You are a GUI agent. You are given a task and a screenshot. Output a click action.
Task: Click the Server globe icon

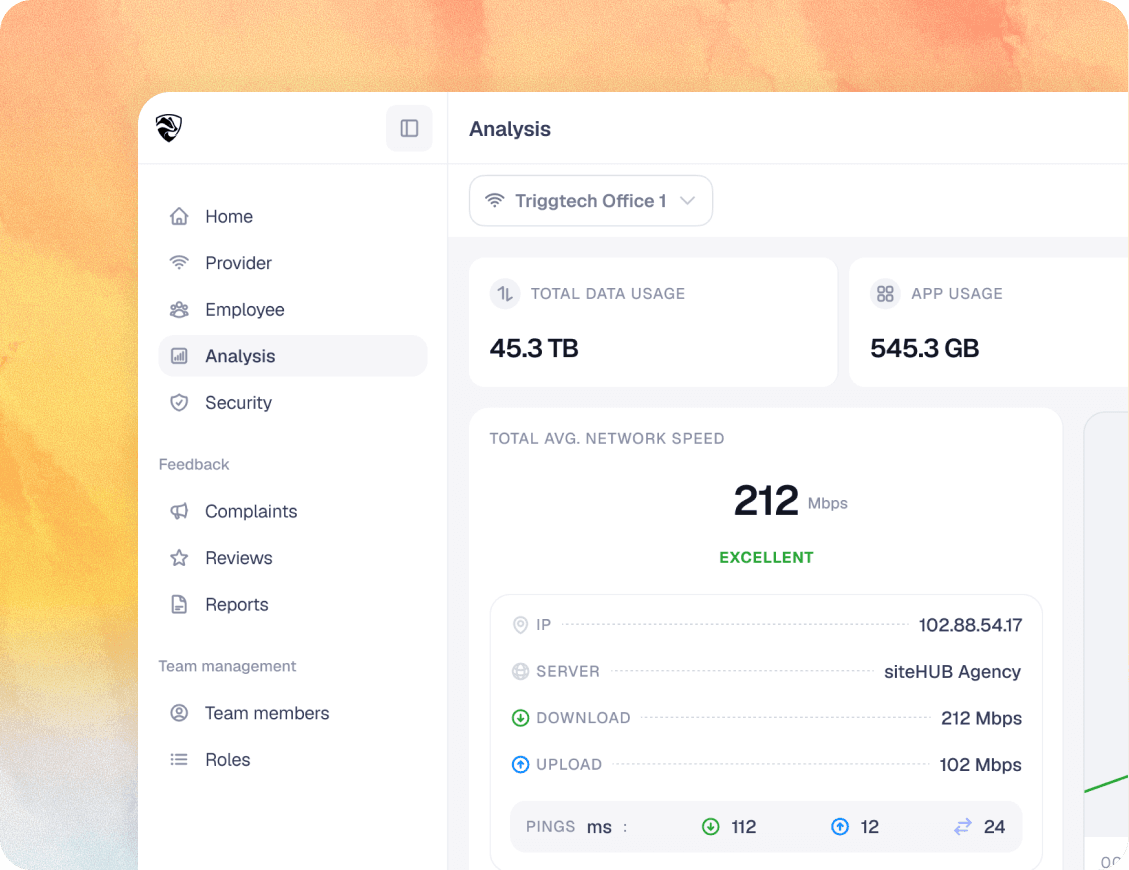tap(521, 671)
